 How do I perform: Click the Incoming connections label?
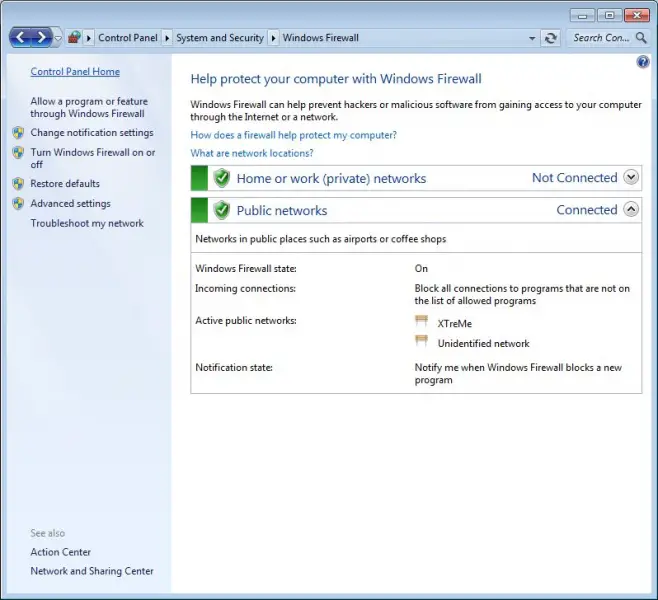point(245,288)
